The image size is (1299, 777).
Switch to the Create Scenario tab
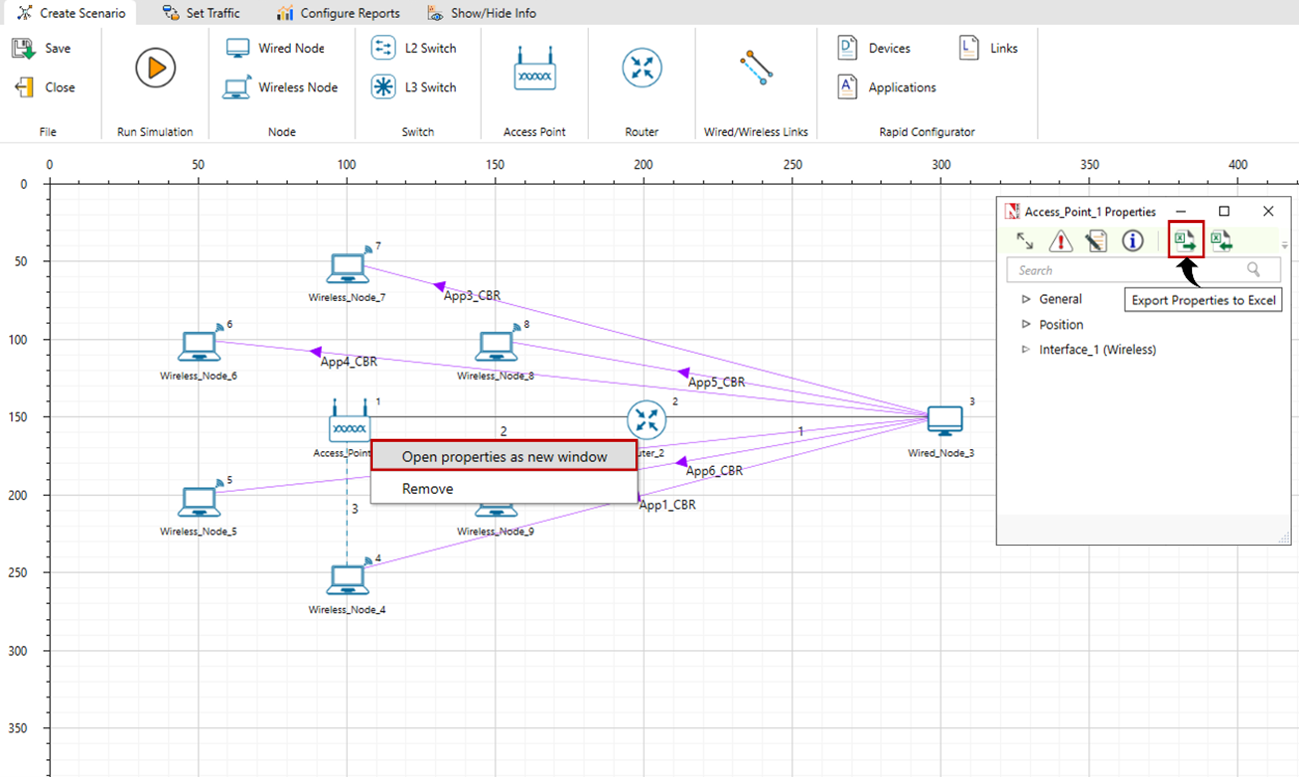point(71,13)
